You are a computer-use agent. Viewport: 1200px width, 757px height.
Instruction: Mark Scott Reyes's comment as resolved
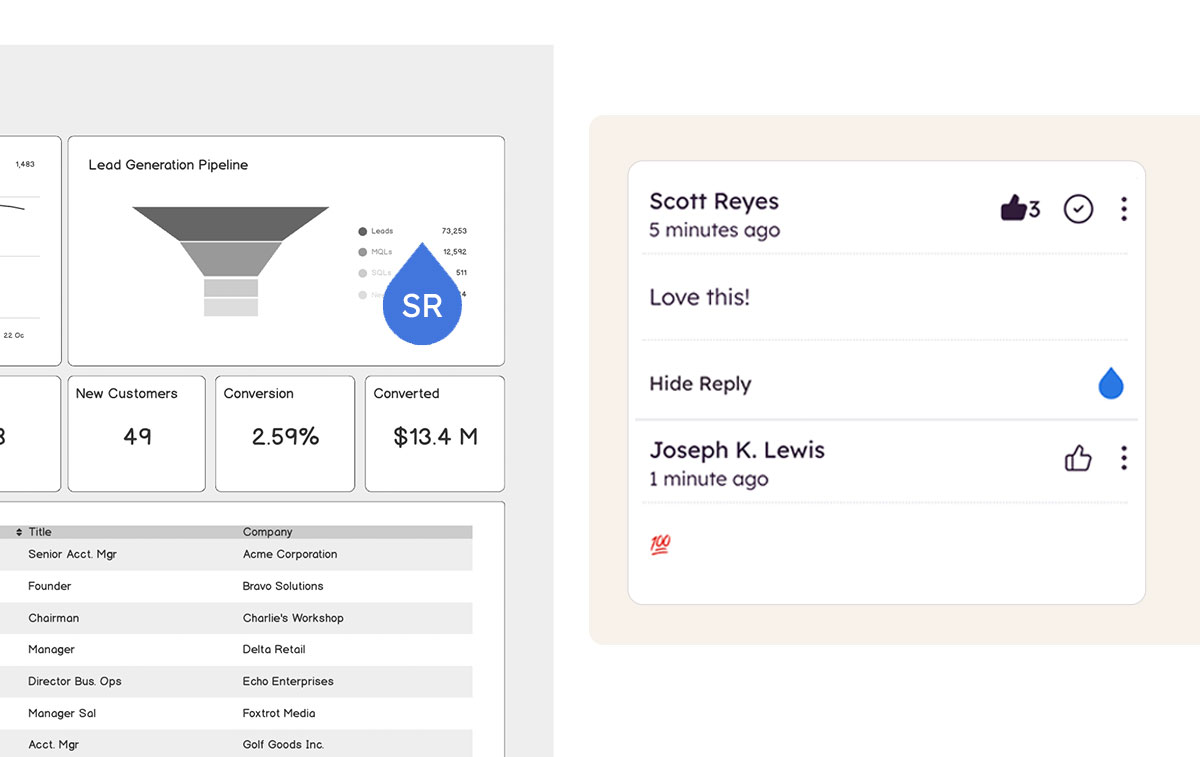tap(1078, 209)
